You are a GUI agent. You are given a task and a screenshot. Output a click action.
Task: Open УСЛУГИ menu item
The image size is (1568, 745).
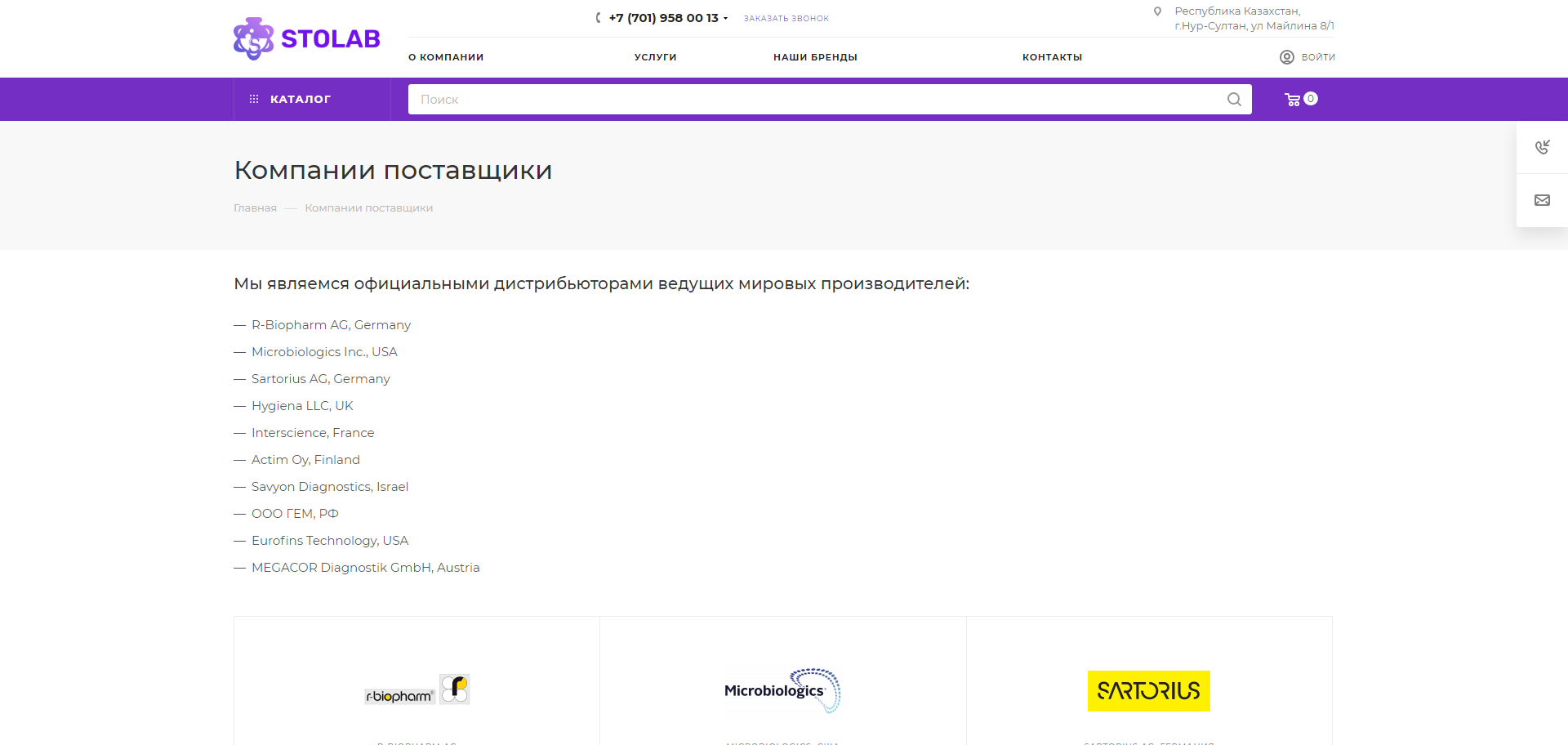point(656,57)
